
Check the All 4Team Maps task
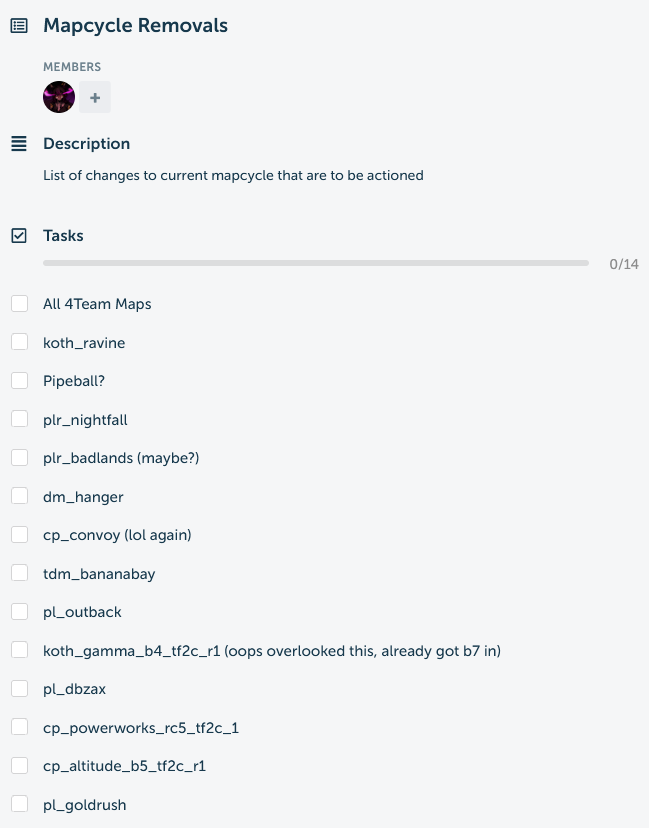point(20,304)
